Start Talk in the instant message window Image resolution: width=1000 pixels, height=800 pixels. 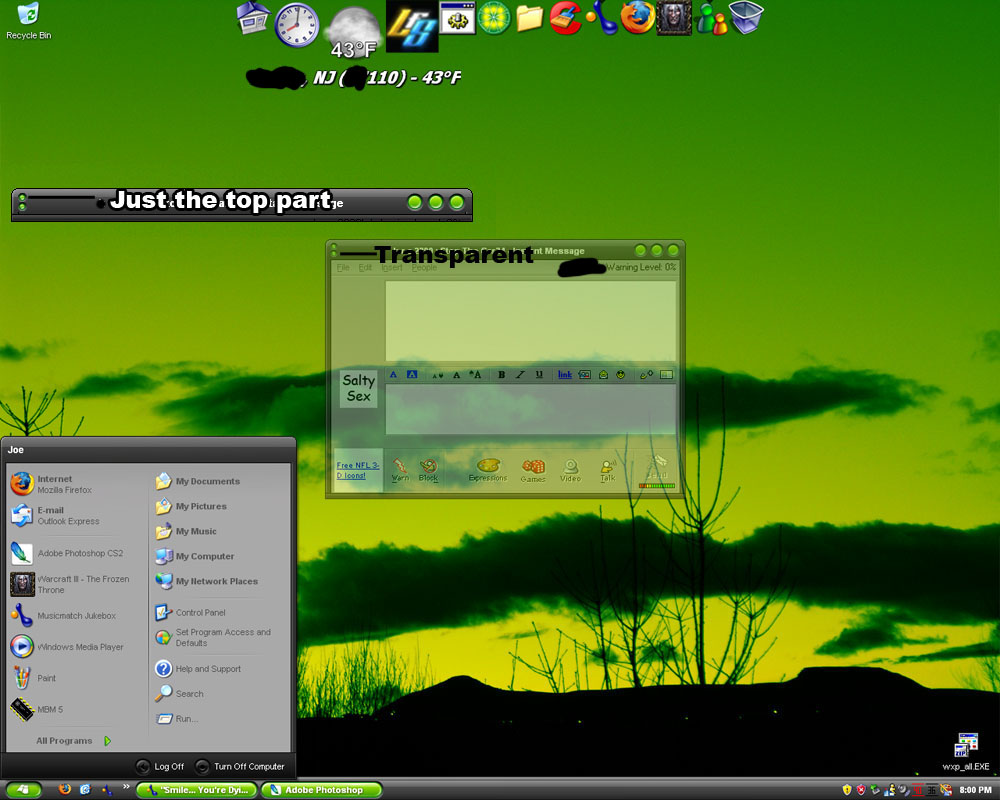click(608, 470)
